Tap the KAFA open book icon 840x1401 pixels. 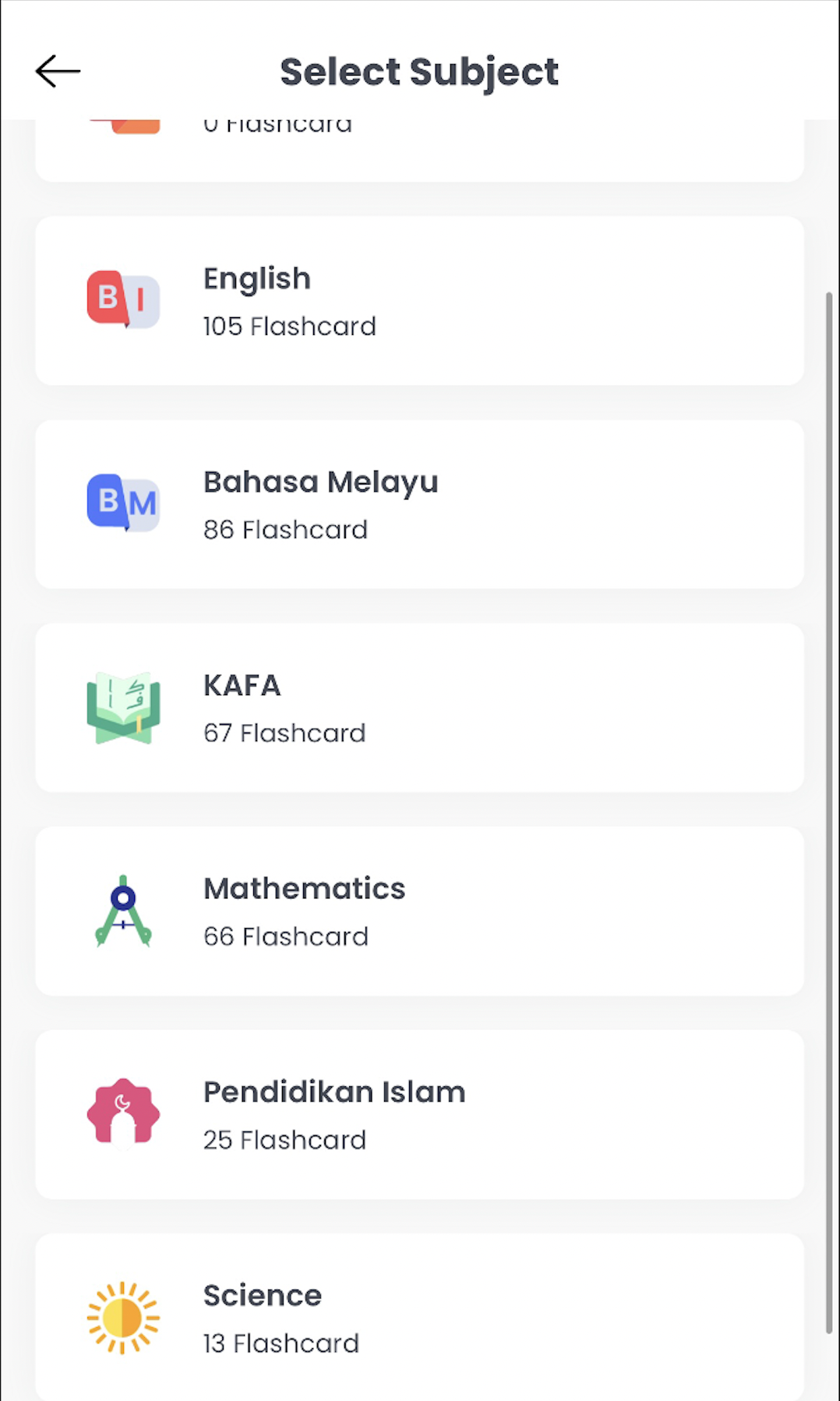click(123, 708)
